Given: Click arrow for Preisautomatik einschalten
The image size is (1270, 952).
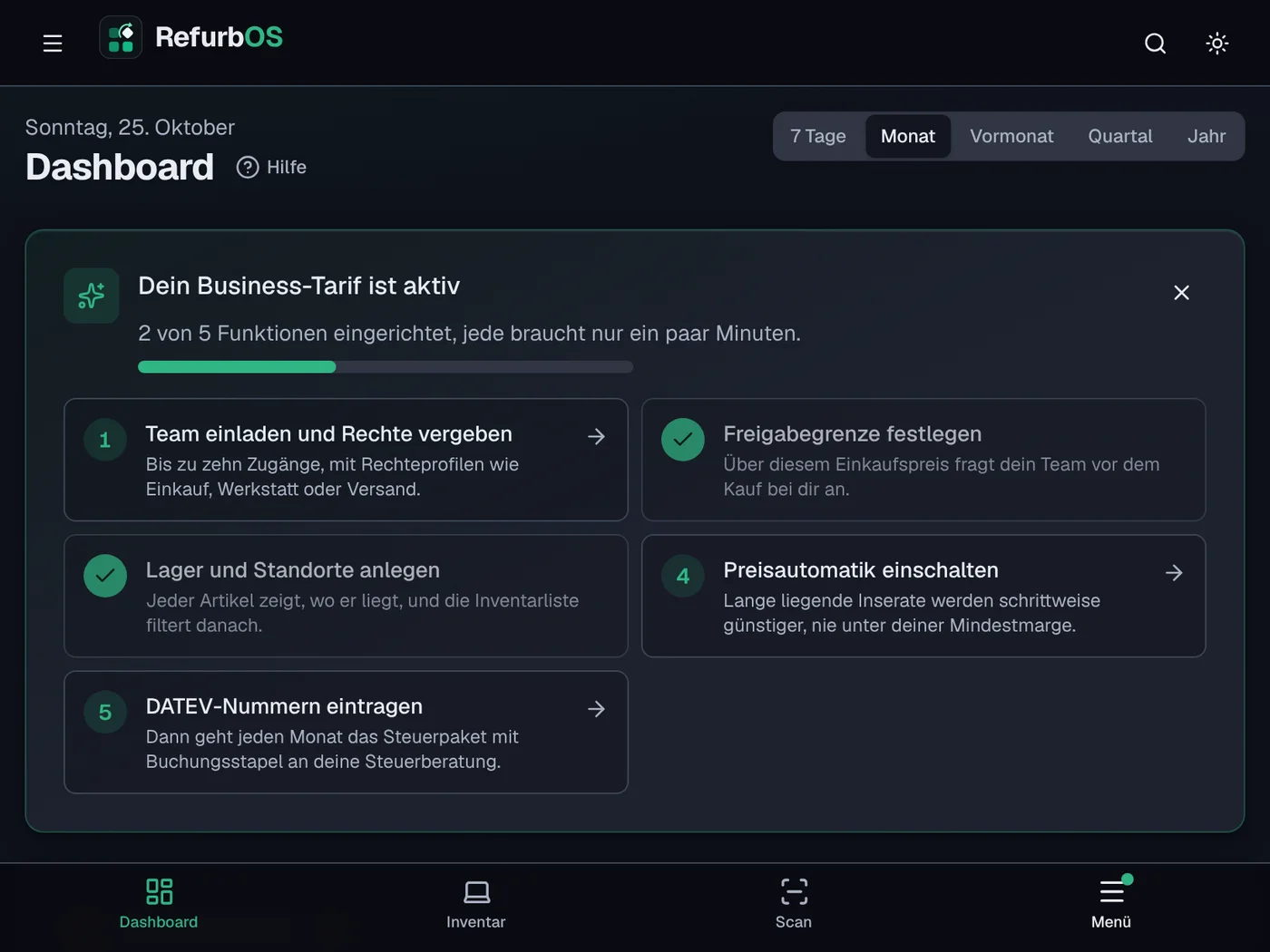Looking at the screenshot, I should point(1174,572).
